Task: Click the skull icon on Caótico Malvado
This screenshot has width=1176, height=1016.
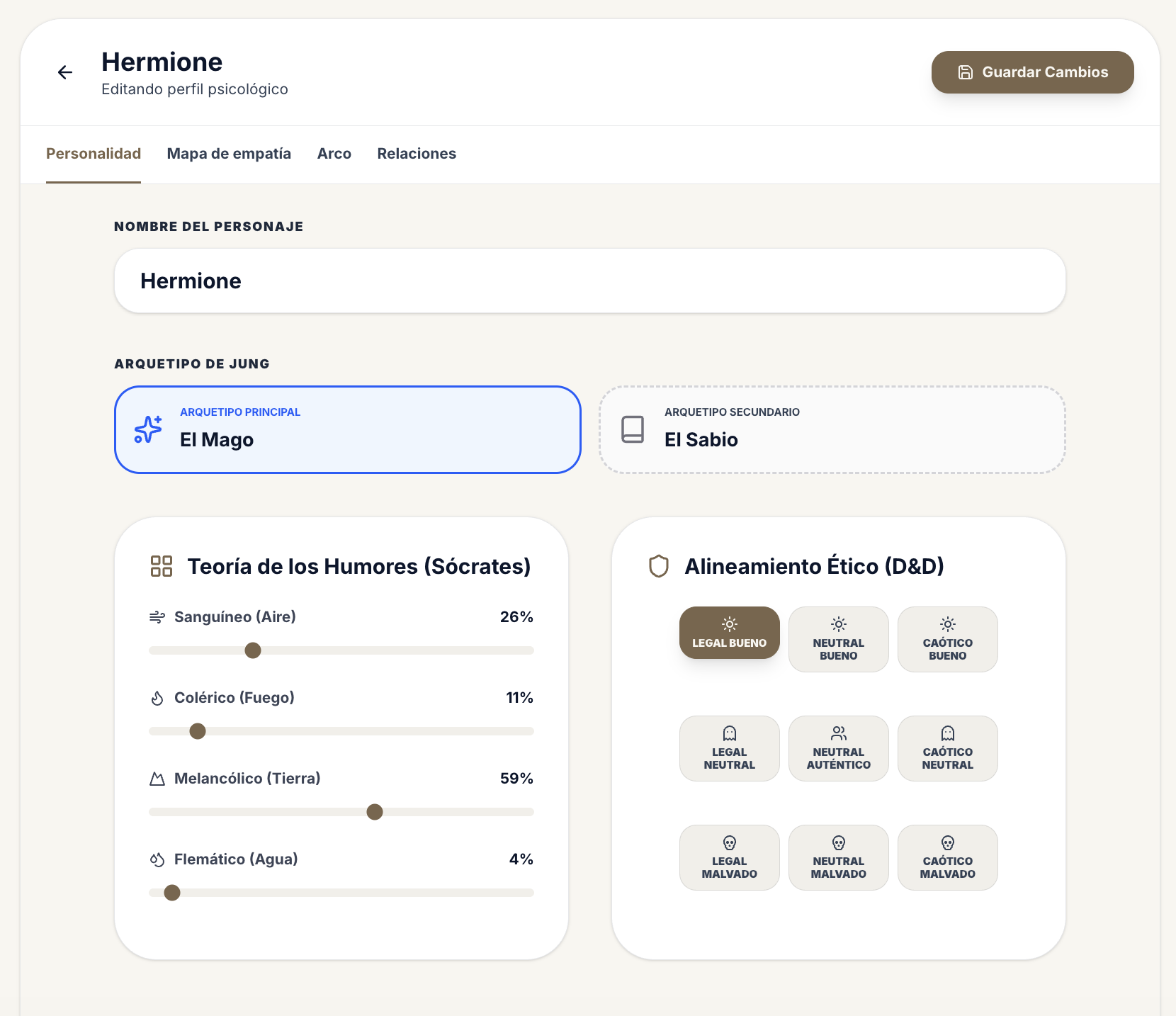Action: [947, 842]
